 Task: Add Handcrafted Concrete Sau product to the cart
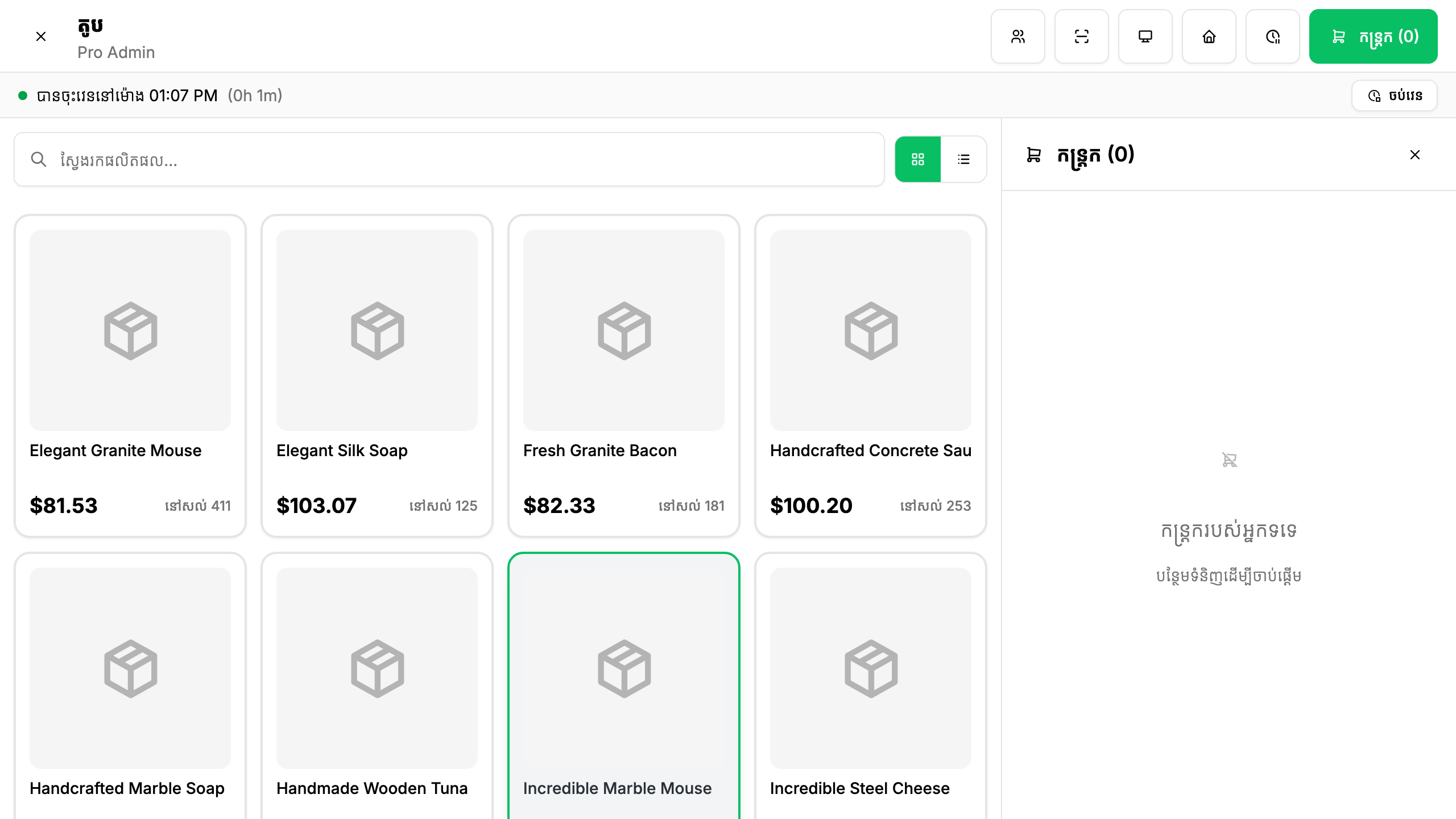[x=871, y=376]
